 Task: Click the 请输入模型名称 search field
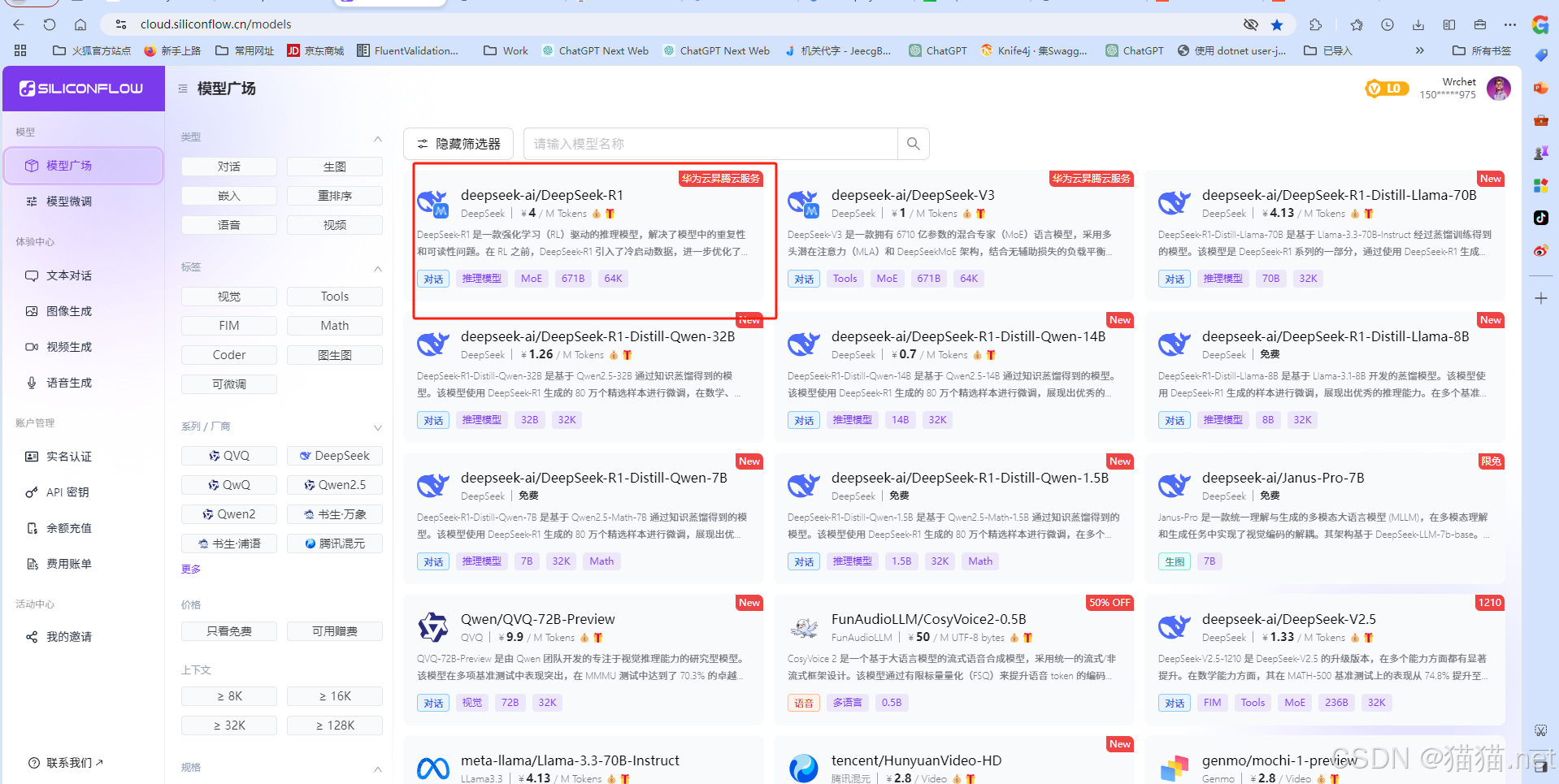710,144
